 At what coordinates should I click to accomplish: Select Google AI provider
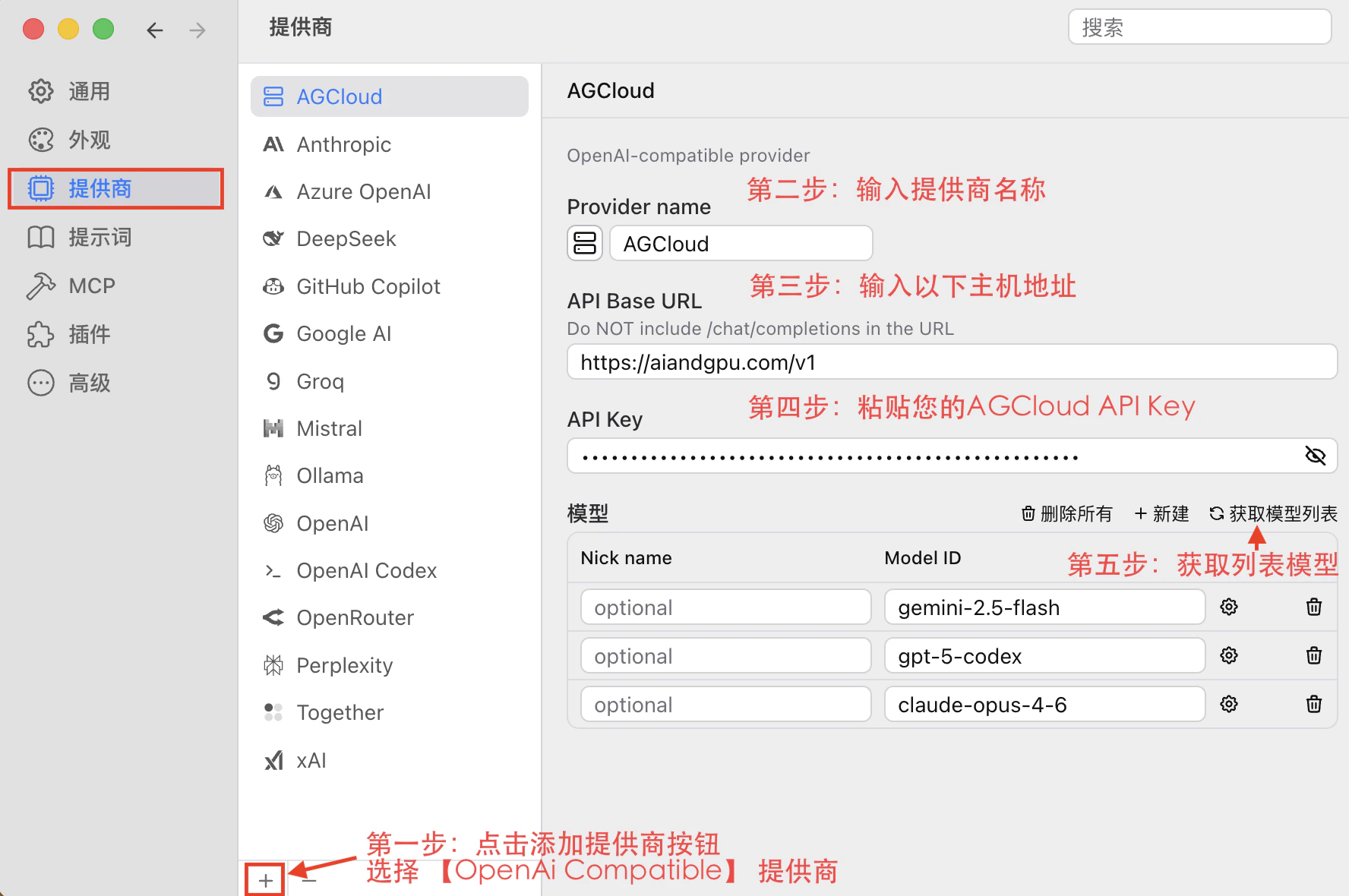[390, 333]
